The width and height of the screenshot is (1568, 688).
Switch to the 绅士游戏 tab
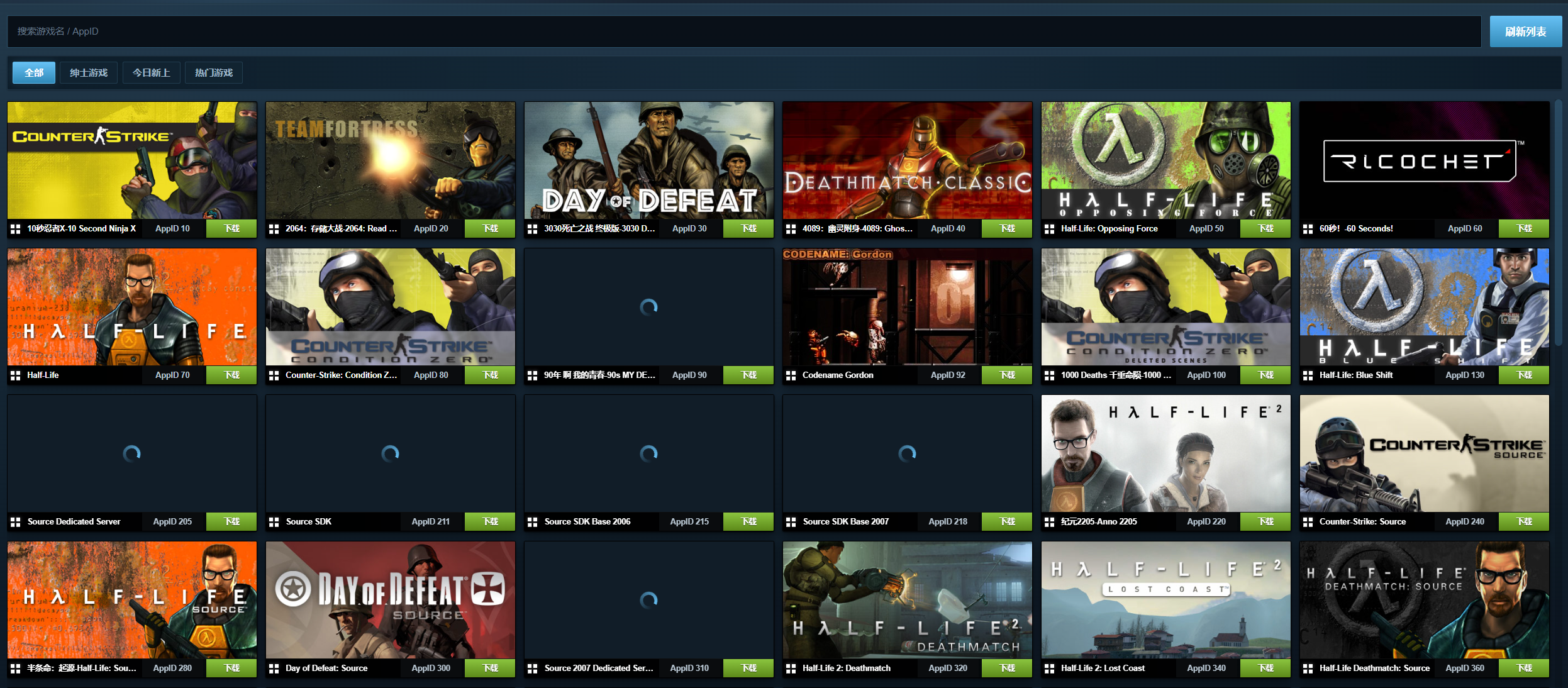(x=89, y=73)
